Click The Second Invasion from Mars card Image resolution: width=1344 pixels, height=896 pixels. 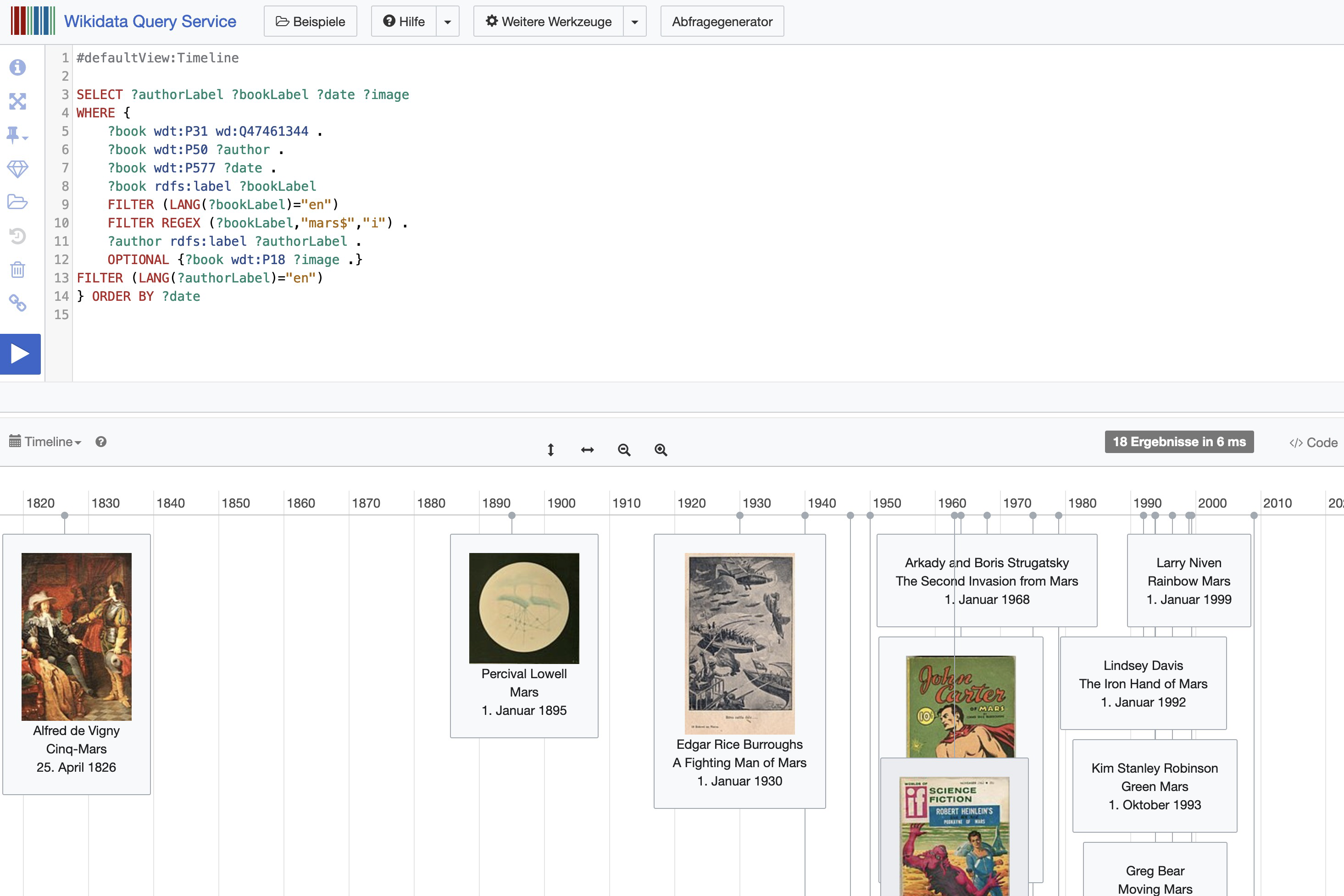(x=987, y=581)
